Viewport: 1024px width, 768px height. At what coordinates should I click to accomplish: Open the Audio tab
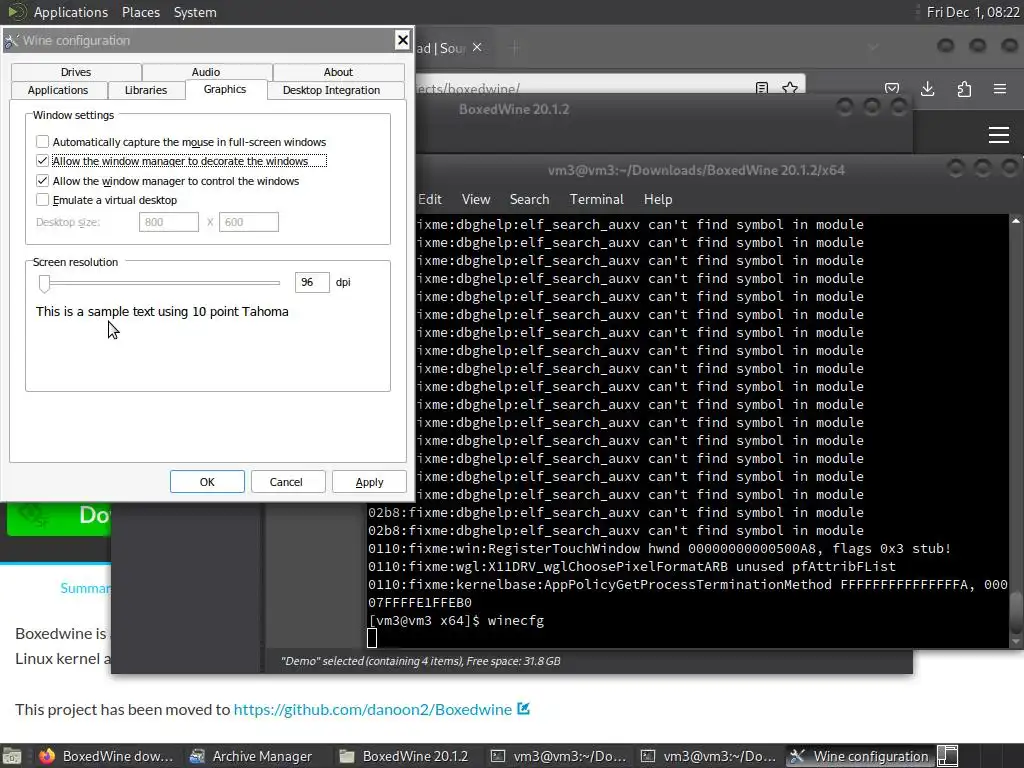pyautogui.click(x=206, y=72)
